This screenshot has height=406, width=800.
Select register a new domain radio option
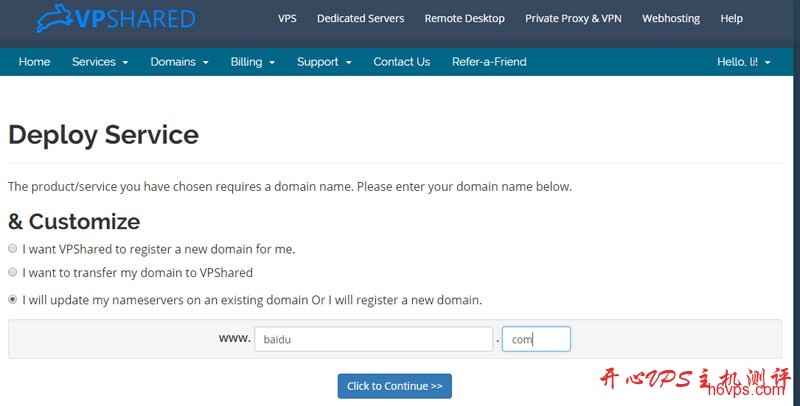coord(13,249)
